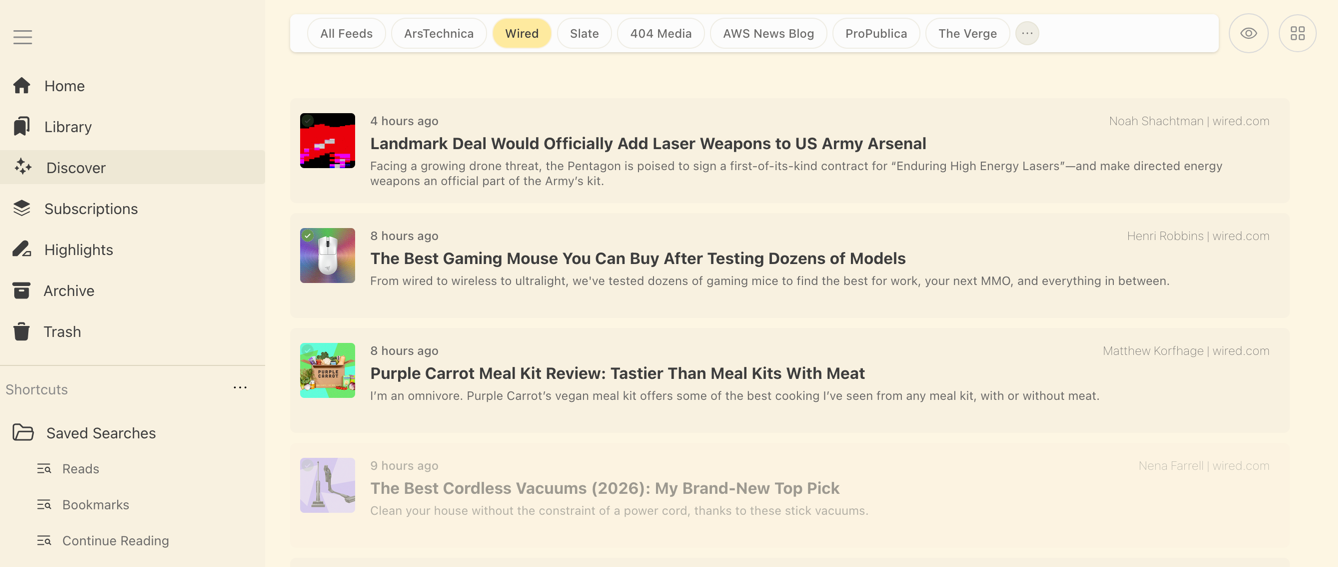Open the Highlights pen icon
1338x567 pixels.
[x=22, y=249]
